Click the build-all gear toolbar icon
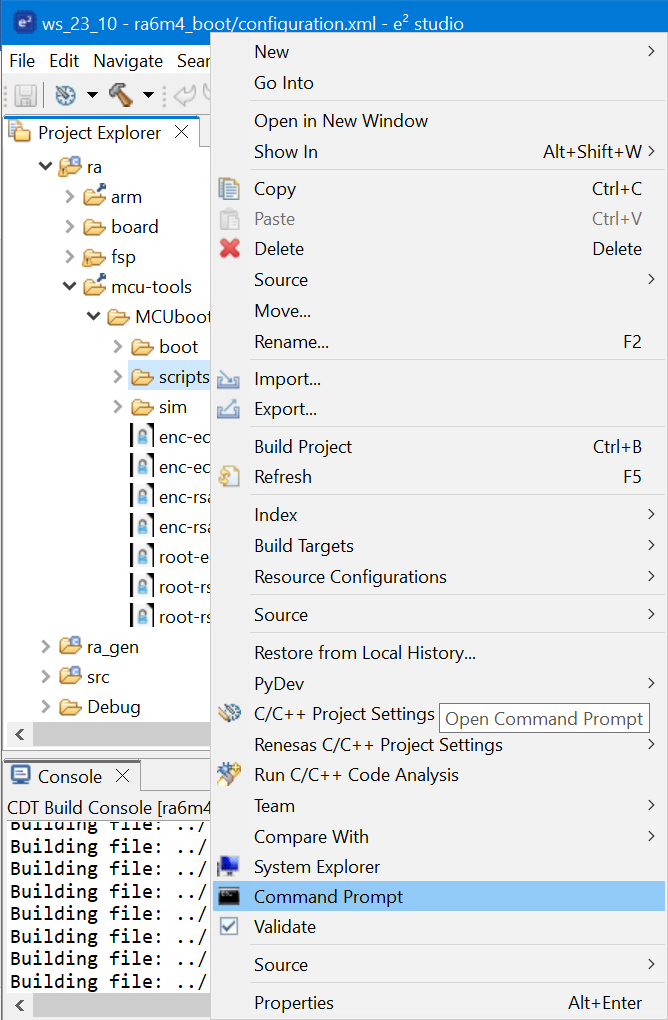The image size is (668, 1020). (65, 95)
